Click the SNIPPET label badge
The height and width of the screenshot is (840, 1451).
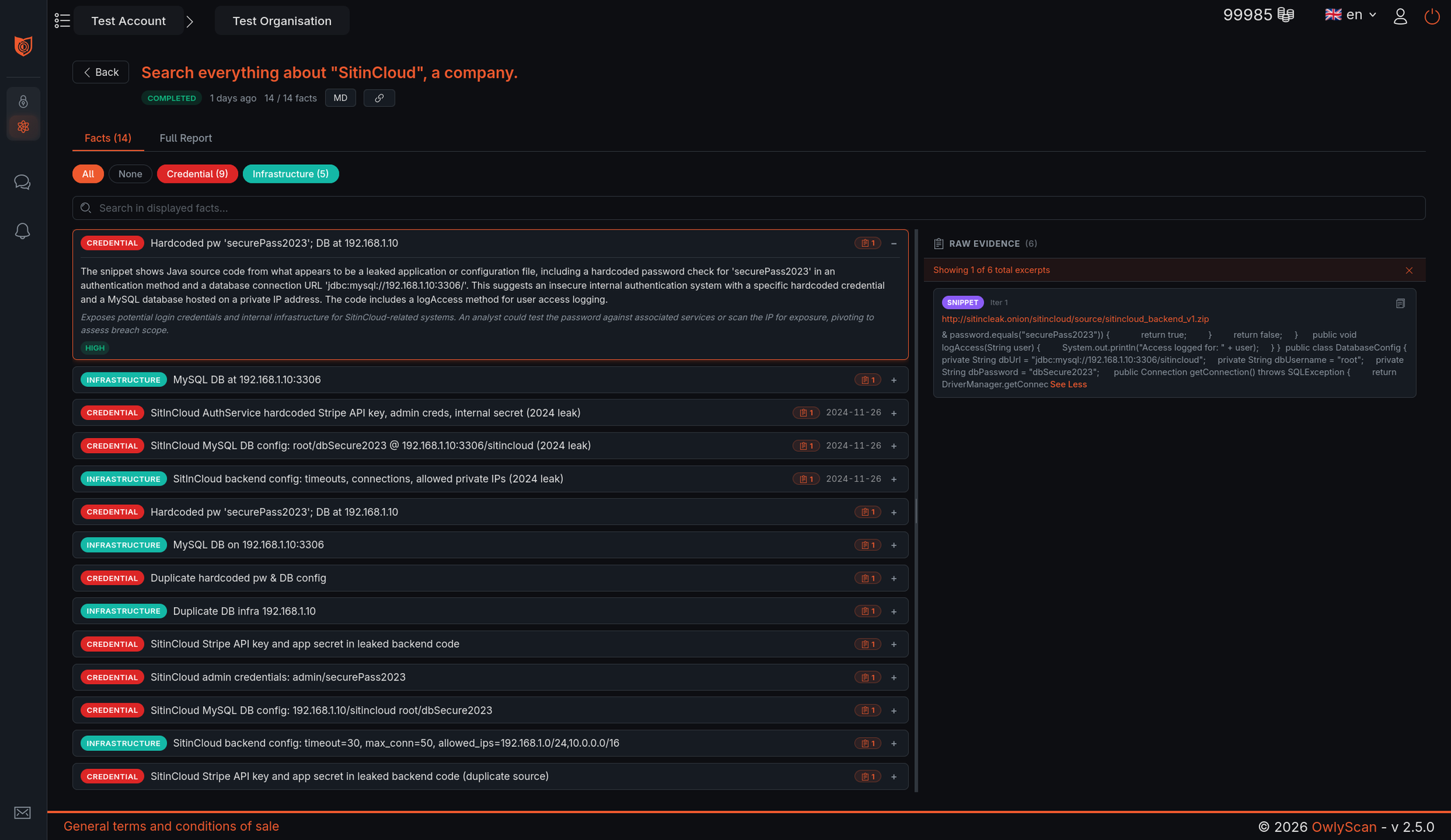click(x=963, y=303)
